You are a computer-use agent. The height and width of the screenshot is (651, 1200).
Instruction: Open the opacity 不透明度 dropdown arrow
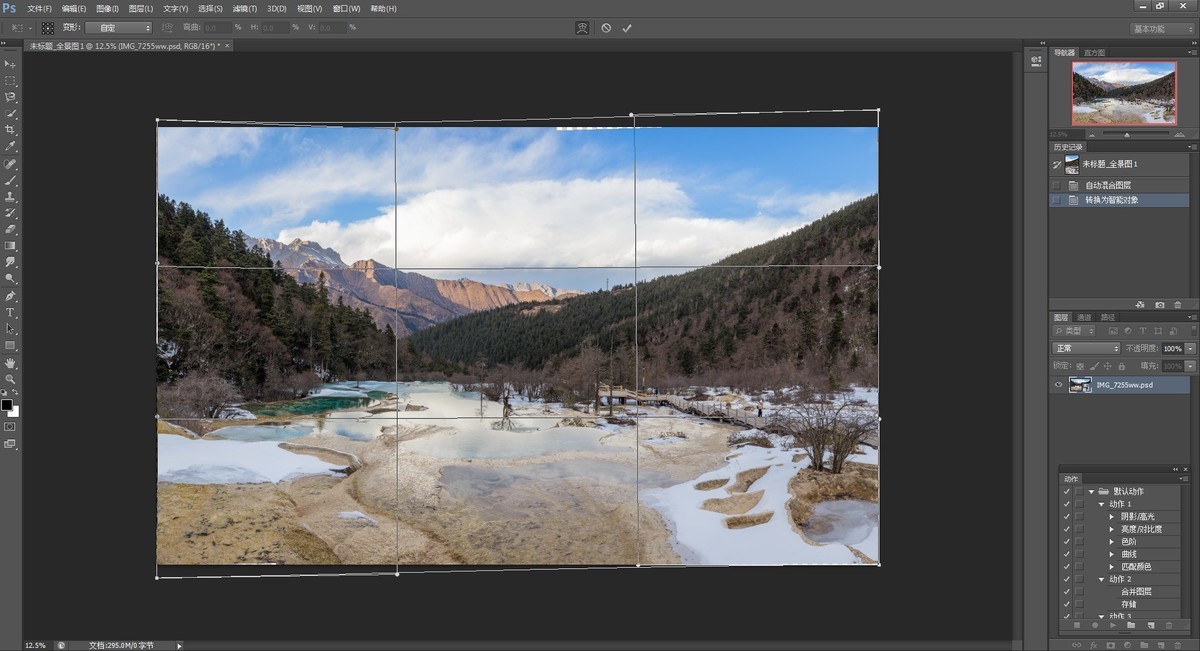(1190, 348)
